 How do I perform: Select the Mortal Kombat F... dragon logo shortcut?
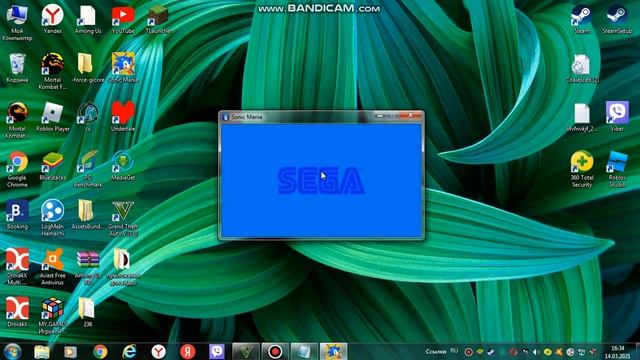(x=53, y=71)
